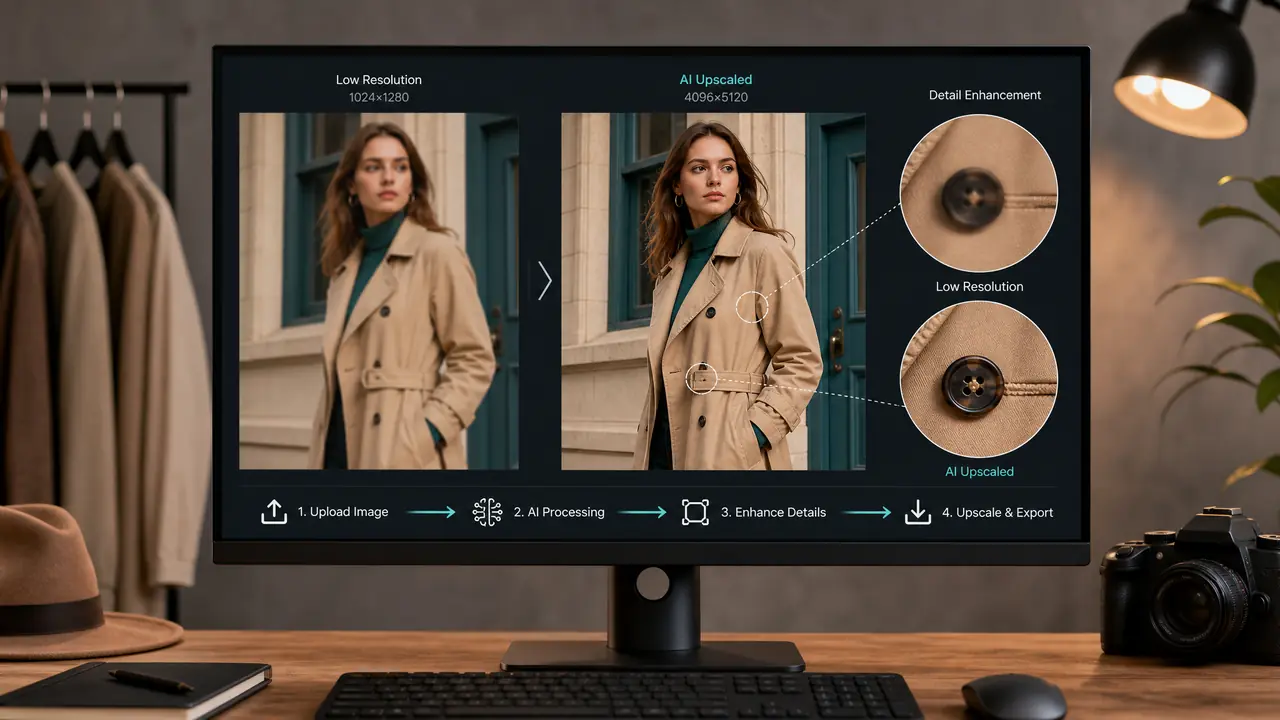Click the AI Upscaled woman photo
Viewport: 1280px width, 720px height.
coord(713,291)
